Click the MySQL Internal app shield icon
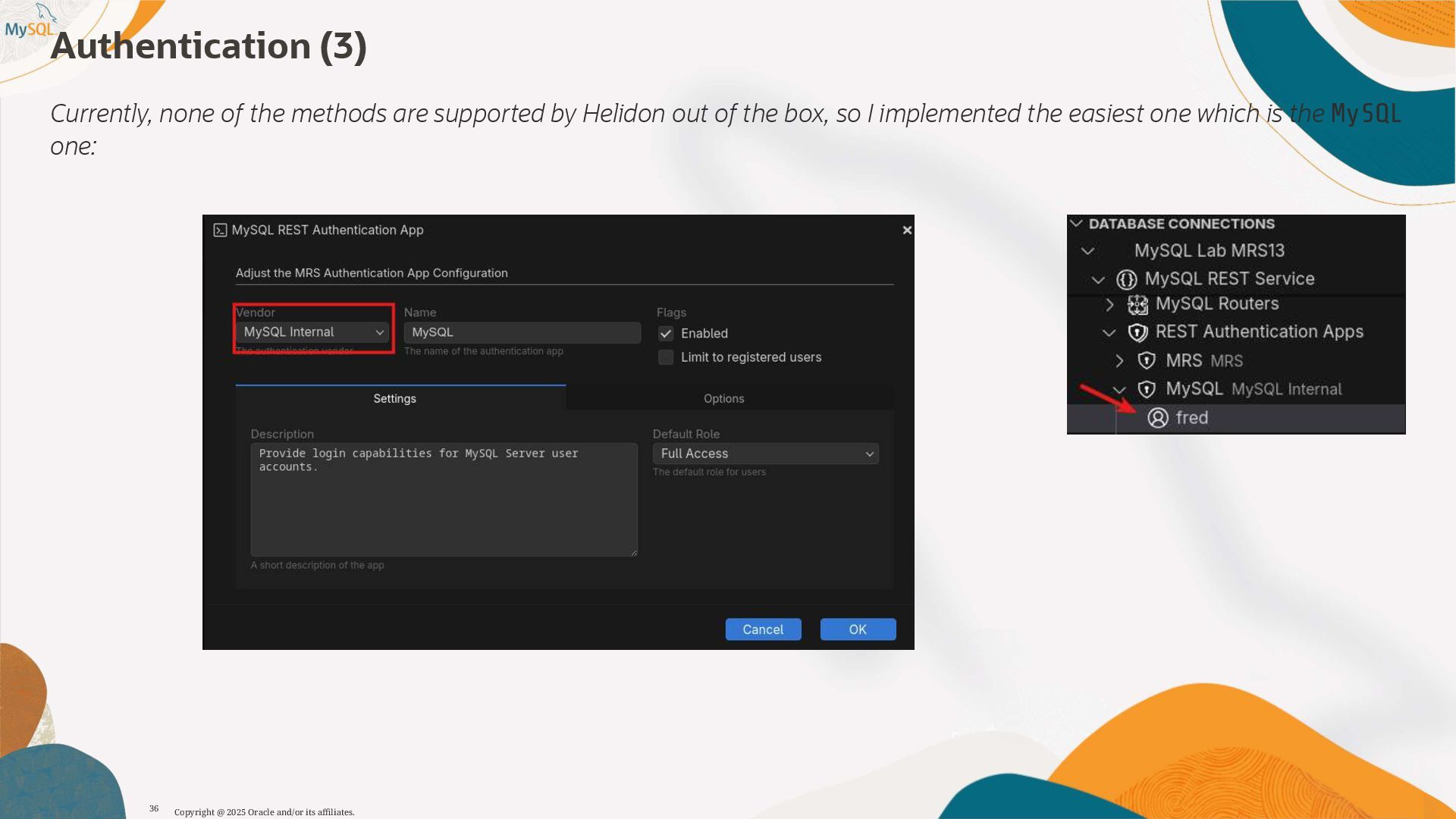1456x819 pixels. (1147, 390)
